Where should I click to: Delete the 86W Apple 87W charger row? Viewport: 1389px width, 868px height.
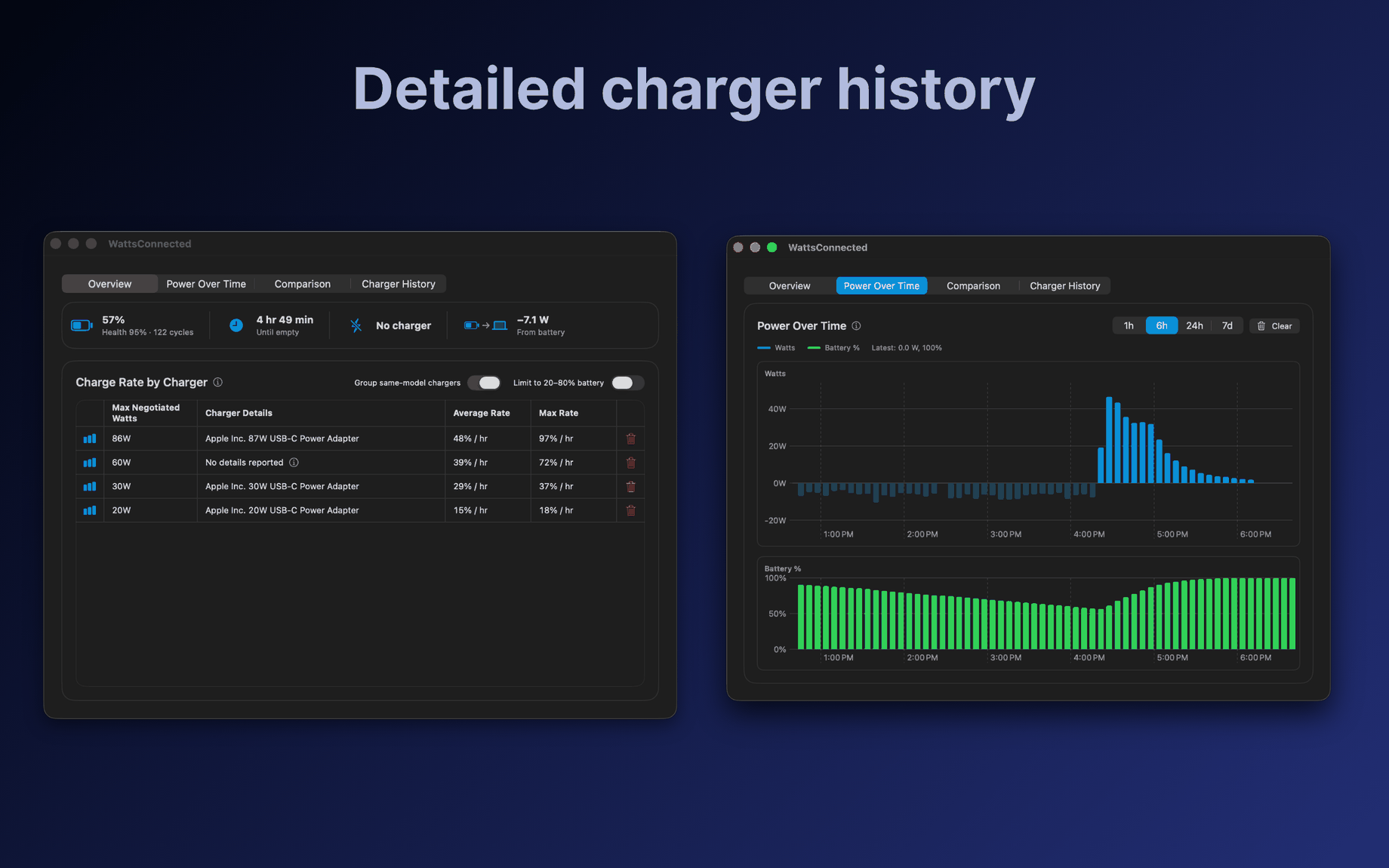(630, 439)
